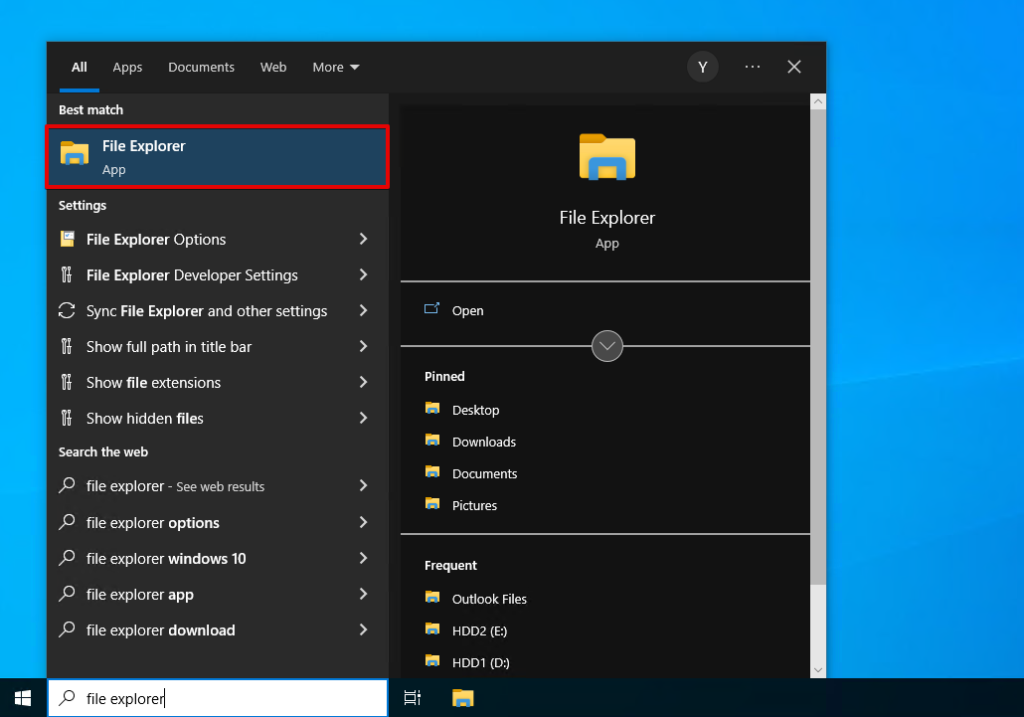Open the Desktop pinned folder icon
Screen dimensions: 1024x717
[x=433, y=409]
